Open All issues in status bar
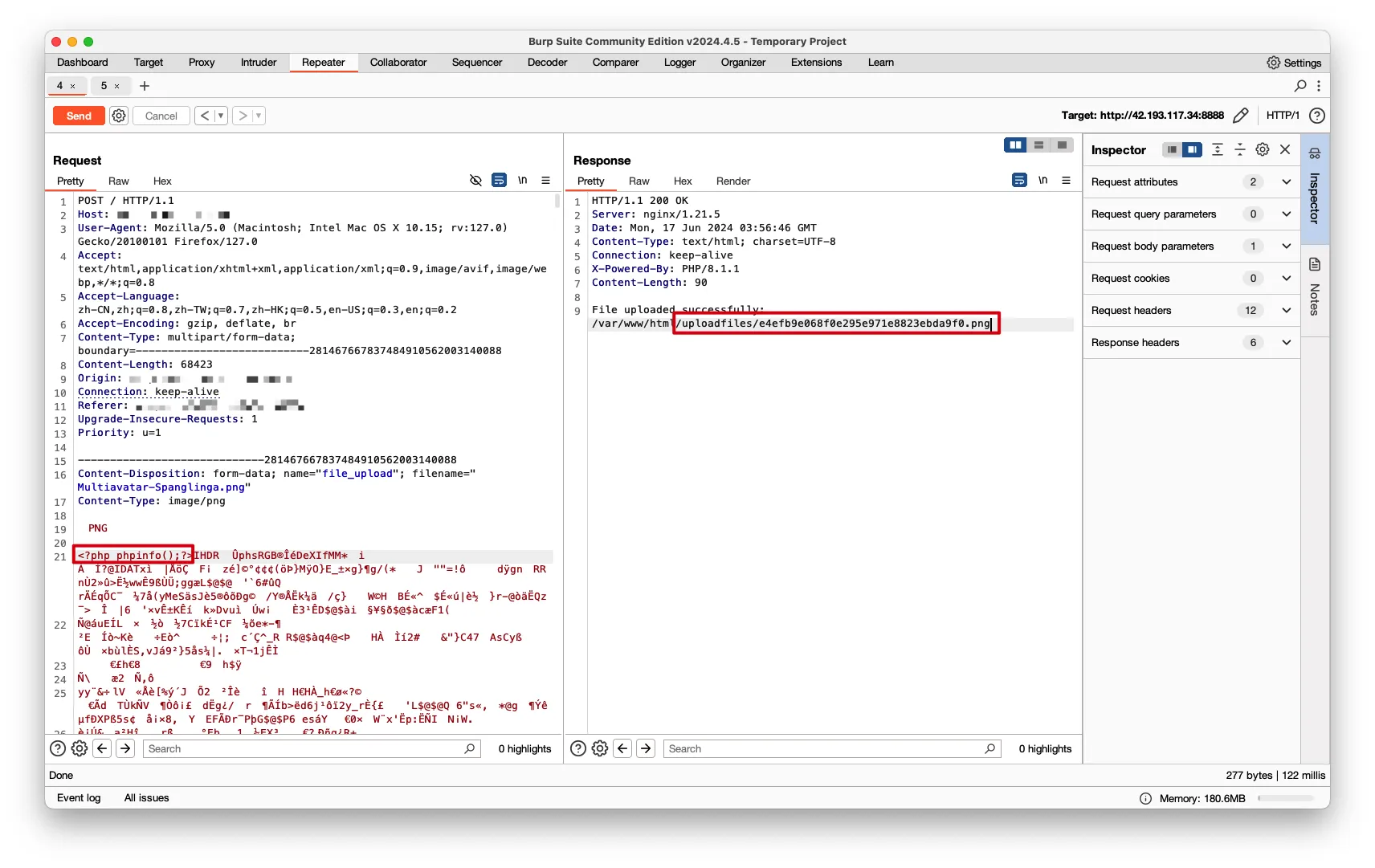 click(x=147, y=798)
